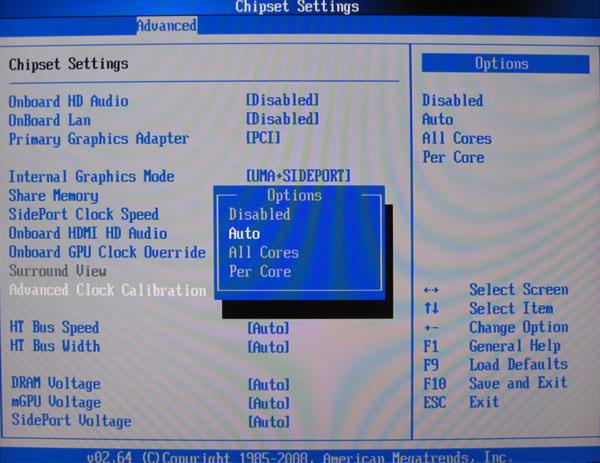Expand the Internal Graphics Mode [UMA+SIDEPORT] value

298,176
